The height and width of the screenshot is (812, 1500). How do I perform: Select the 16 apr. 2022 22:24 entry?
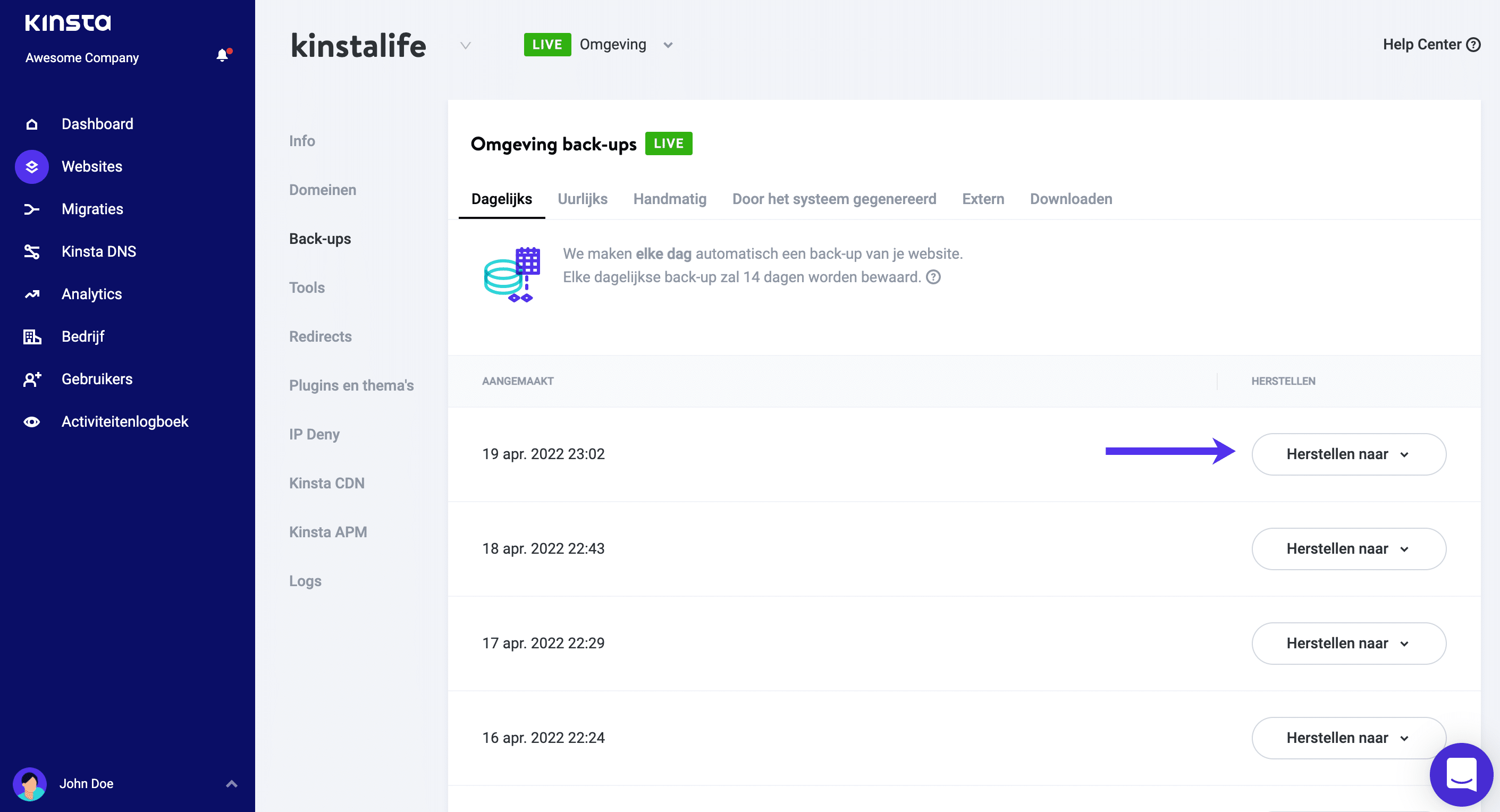pyautogui.click(x=543, y=738)
